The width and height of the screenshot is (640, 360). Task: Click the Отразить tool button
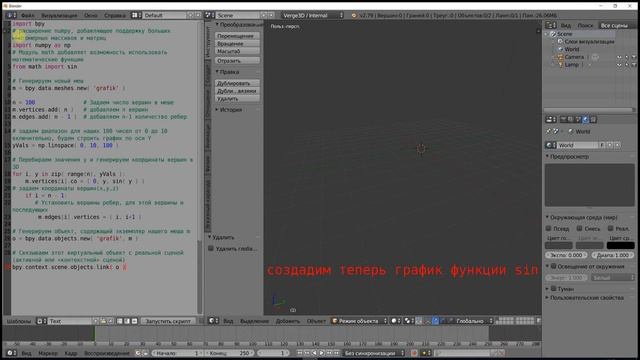coord(237,61)
